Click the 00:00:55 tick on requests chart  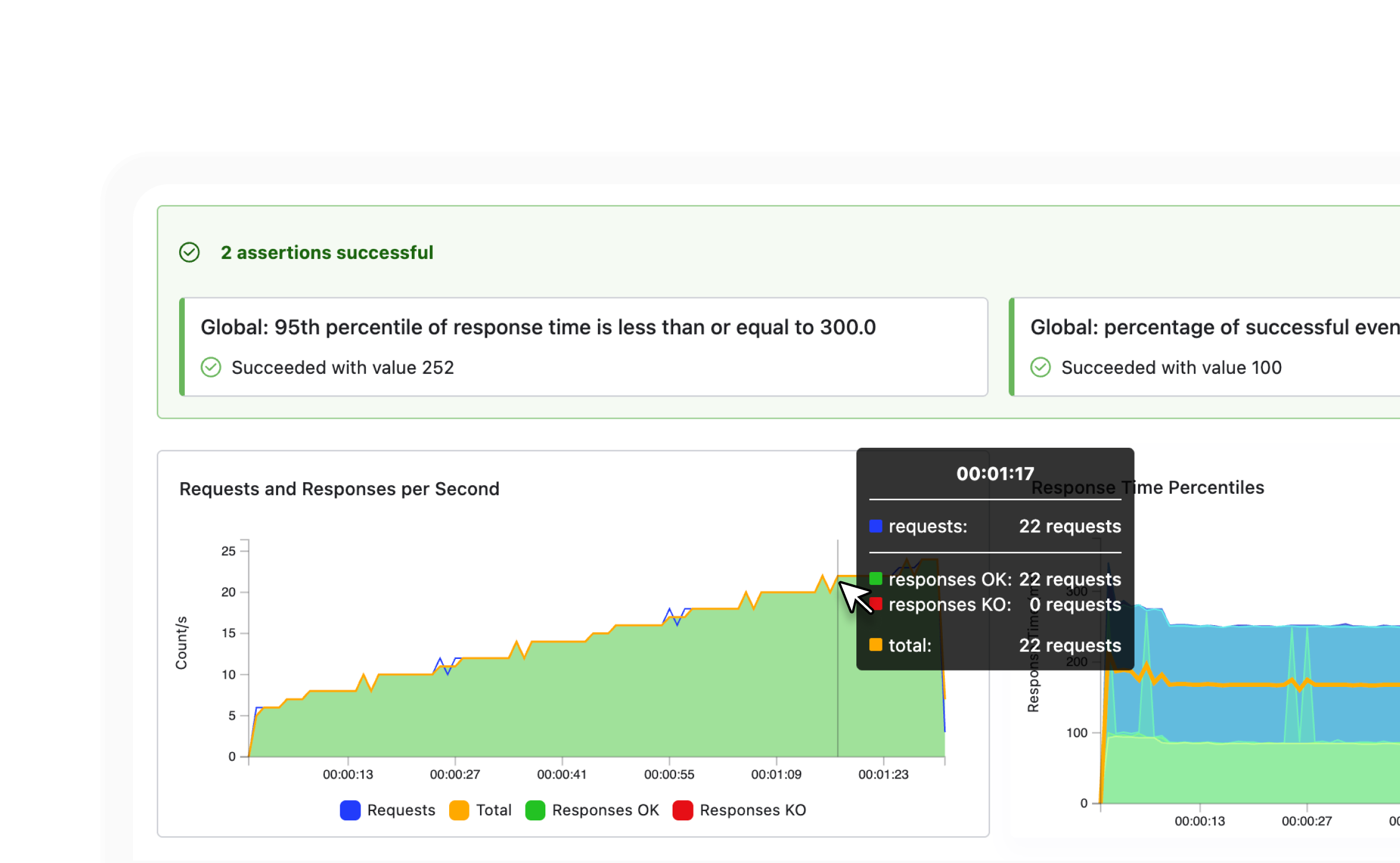[669, 774]
